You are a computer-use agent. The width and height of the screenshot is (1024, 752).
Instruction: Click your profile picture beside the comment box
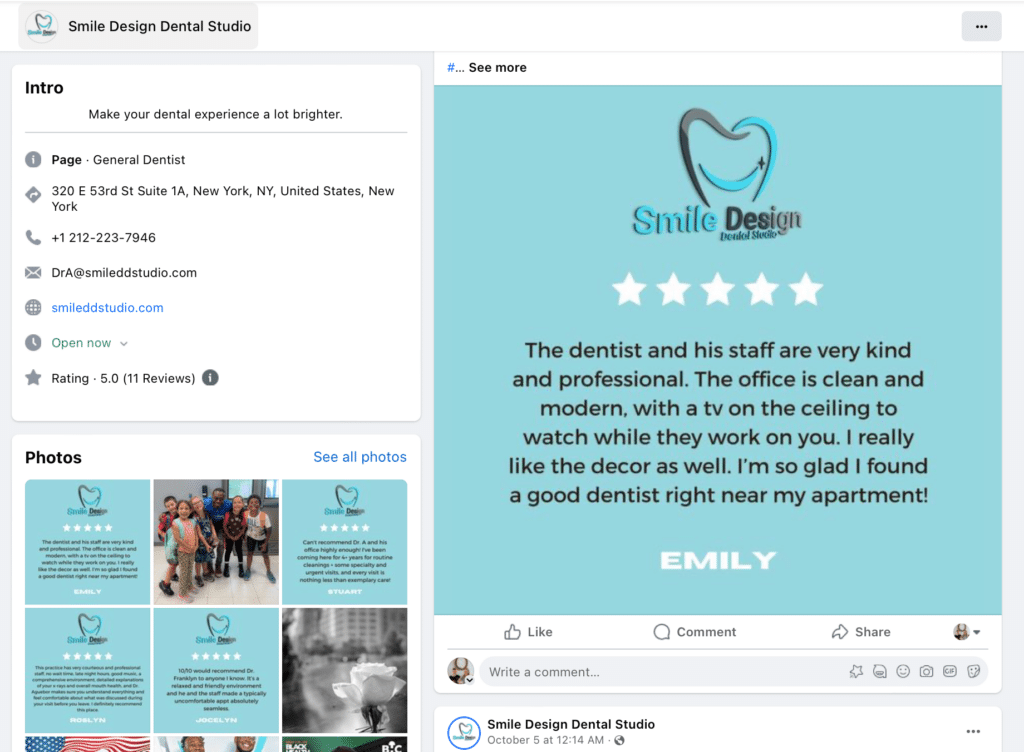coord(460,671)
